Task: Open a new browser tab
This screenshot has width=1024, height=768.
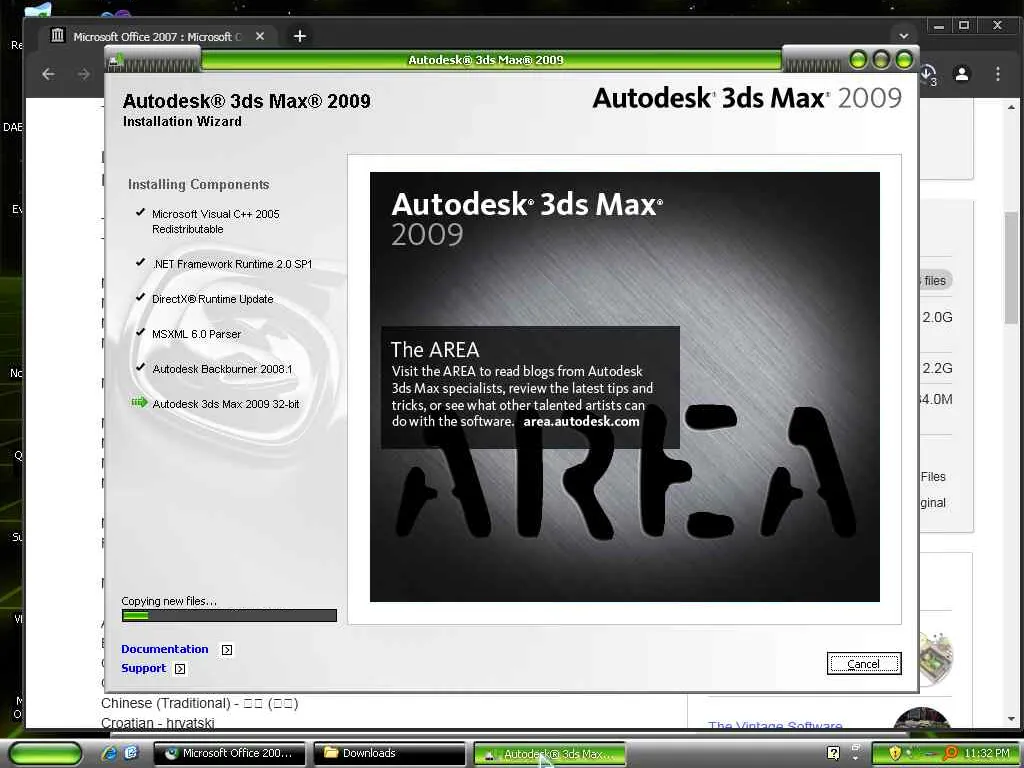Action: [300, 37]
